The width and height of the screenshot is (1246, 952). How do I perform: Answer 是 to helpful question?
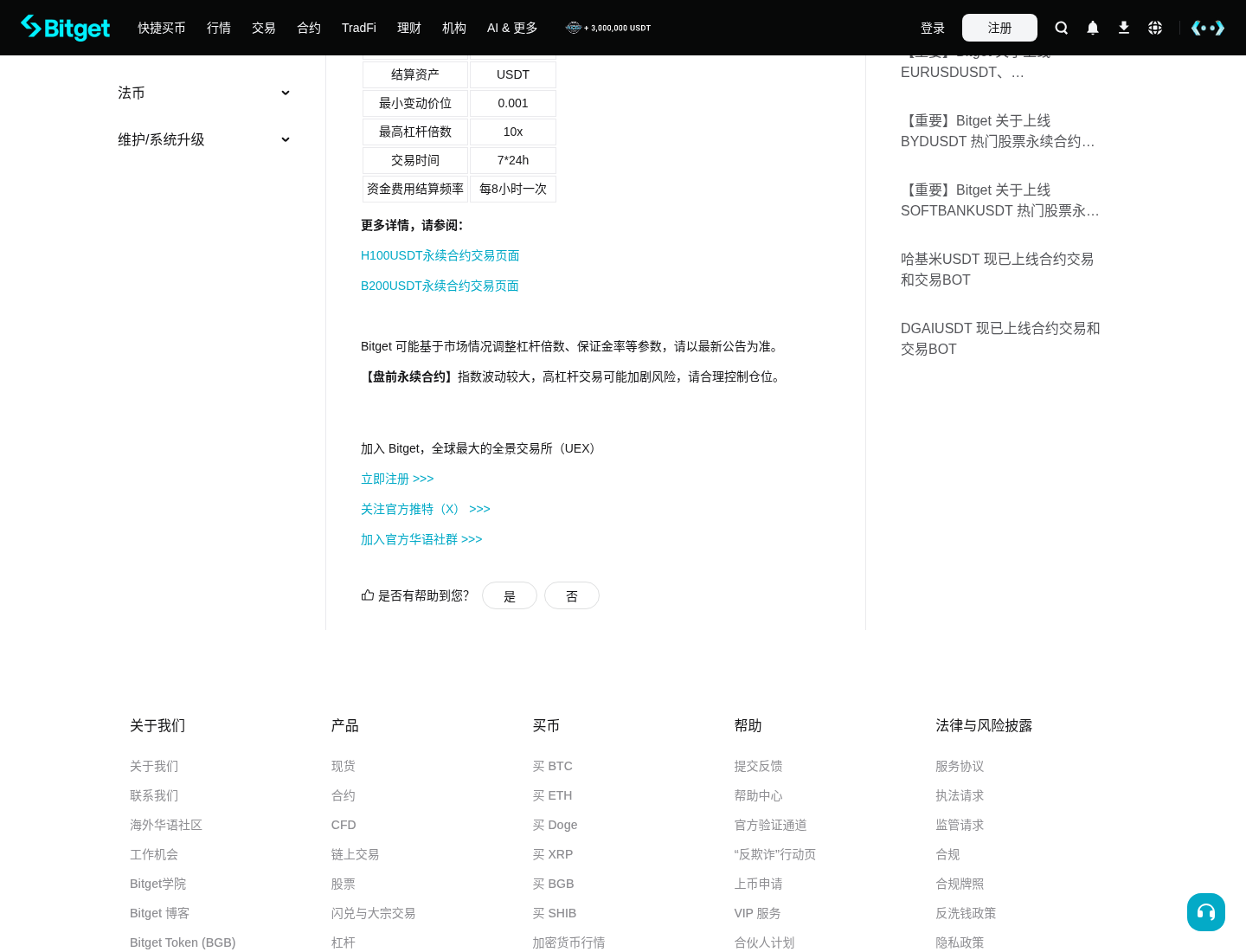(510, 595)
